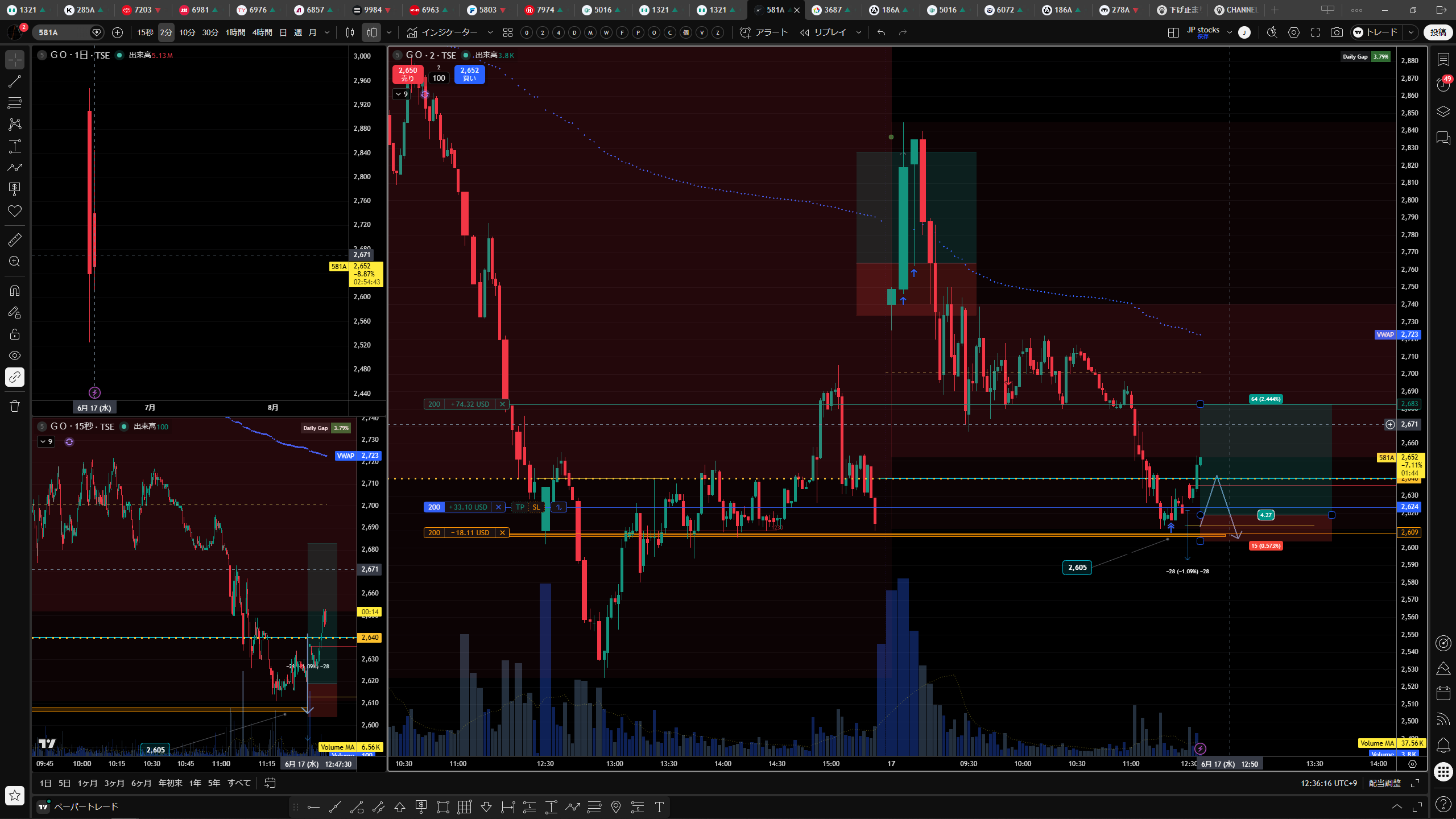Click the blue 200 position order label

click(x=434, y=507)
